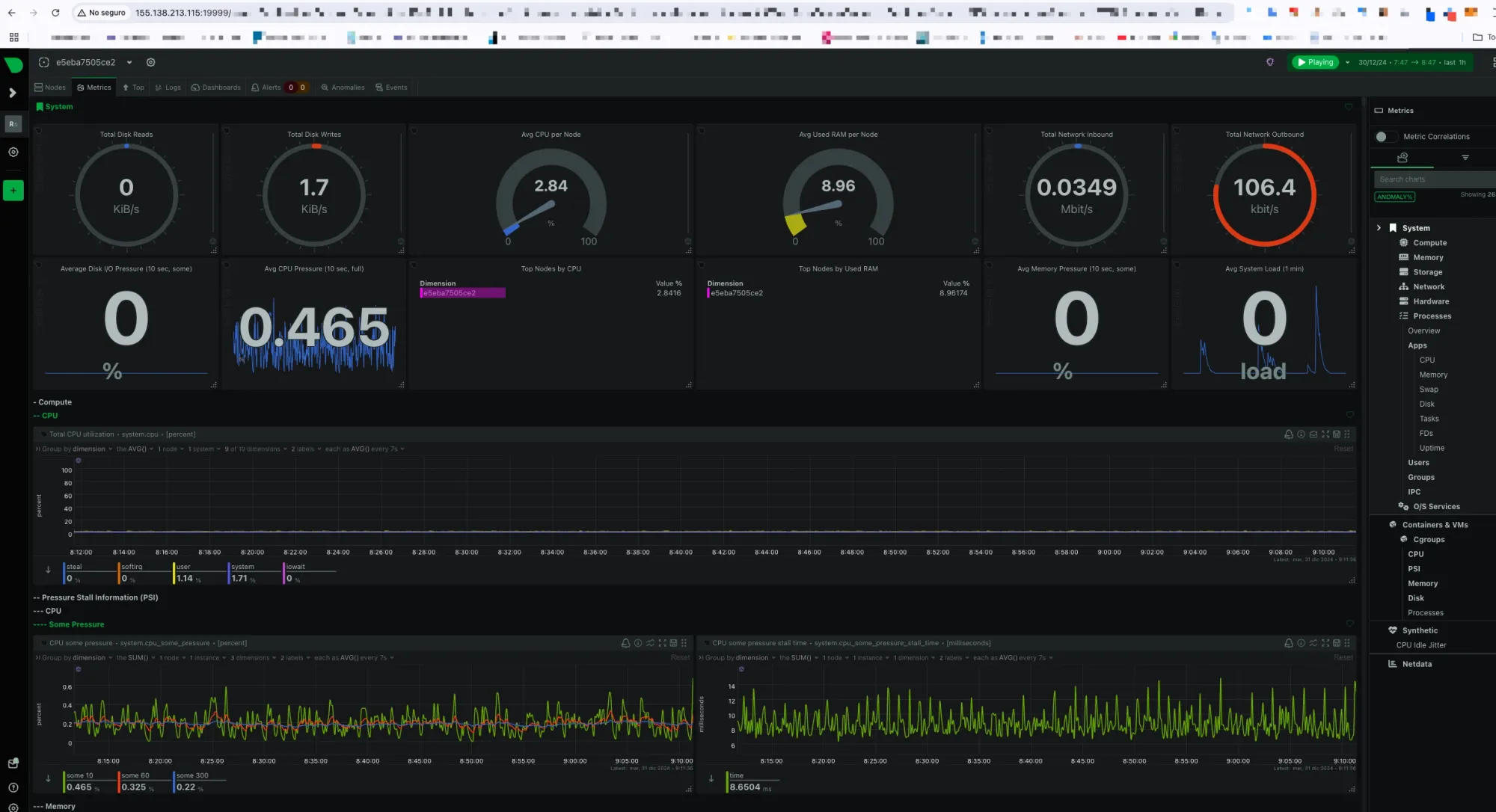Open the Logs tab
Viewport: 1496px width, 812px height.
click(x=168, y=87)
